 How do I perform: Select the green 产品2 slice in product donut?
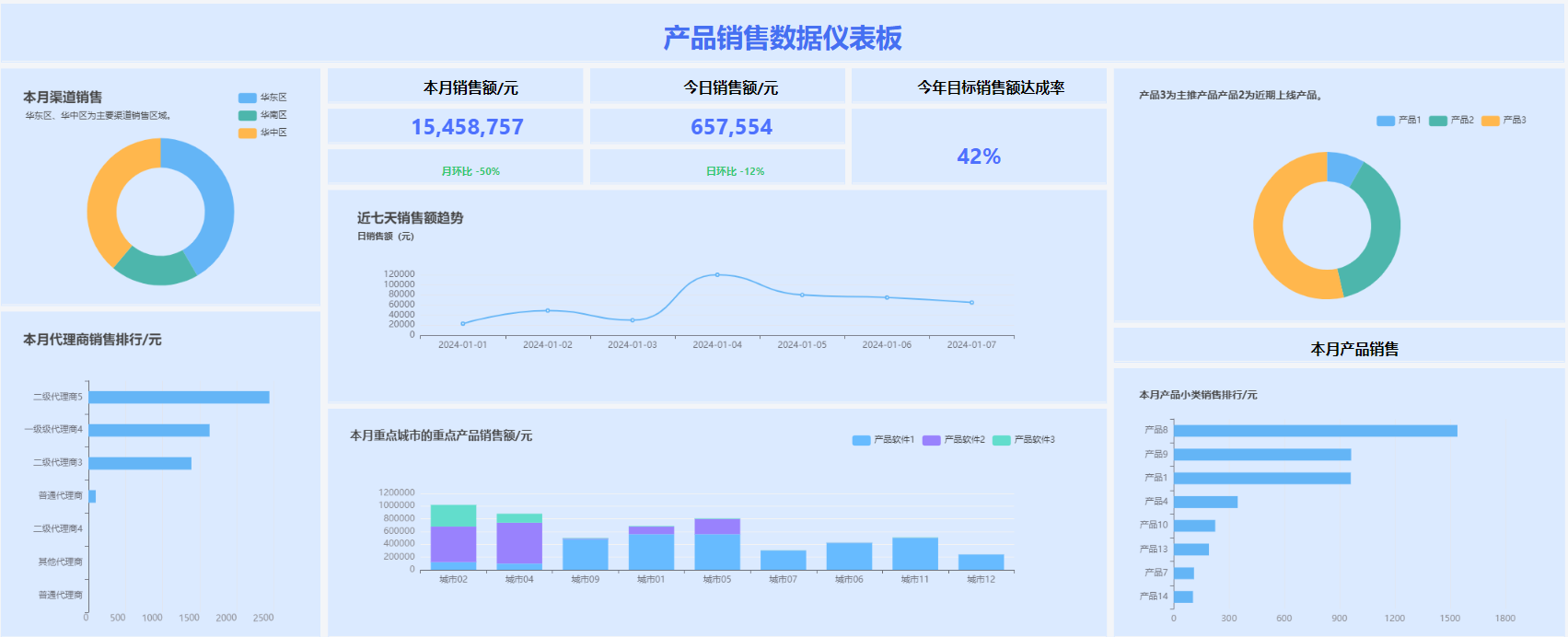pyautogui.click(x=1378, y=230)
